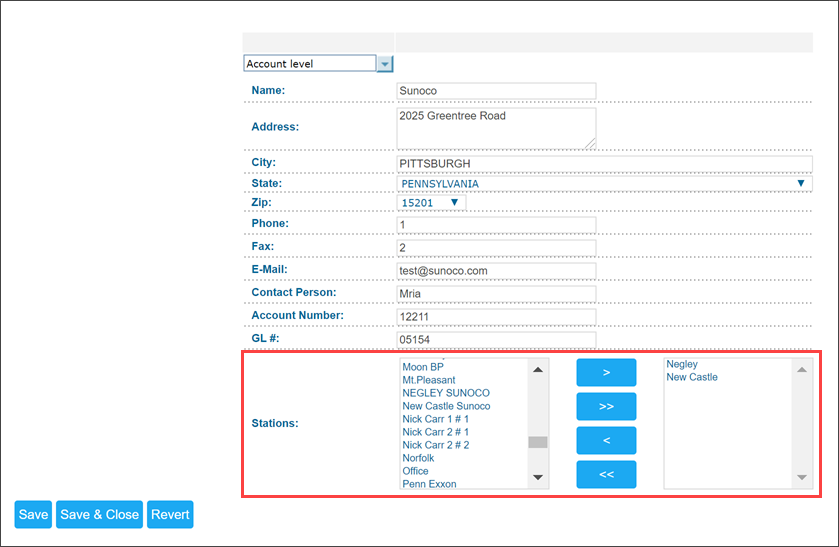
Task: Move selected station right with > button
Action: [606, 373]
